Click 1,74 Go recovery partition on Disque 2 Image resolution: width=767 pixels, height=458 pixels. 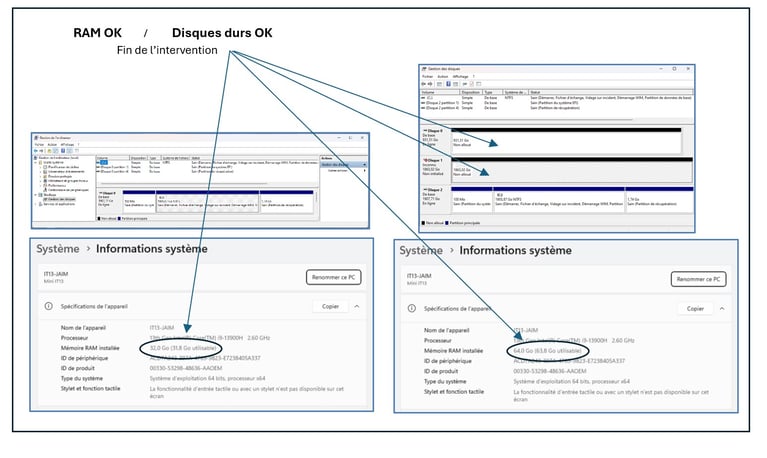point(659,200)
